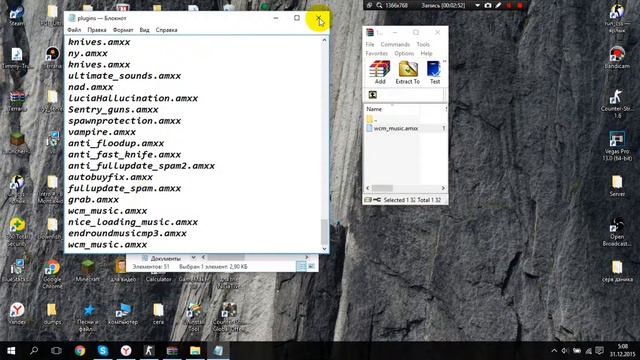Image resolution: width=640 pixels, height=360 pixels.
Task: Select the Counter-Strike 1.6 desktop shortcut
Action: coord(617,104)
